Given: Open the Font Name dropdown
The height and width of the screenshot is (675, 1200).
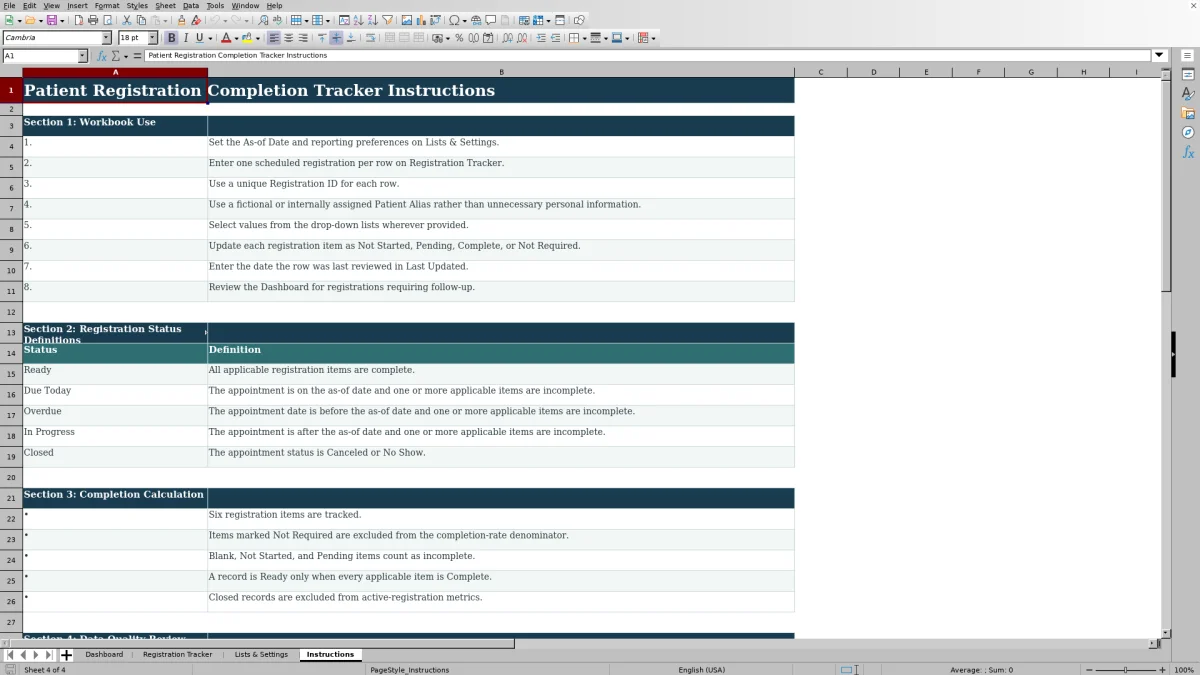Looking at the screenshot, I should coord(106,38).
